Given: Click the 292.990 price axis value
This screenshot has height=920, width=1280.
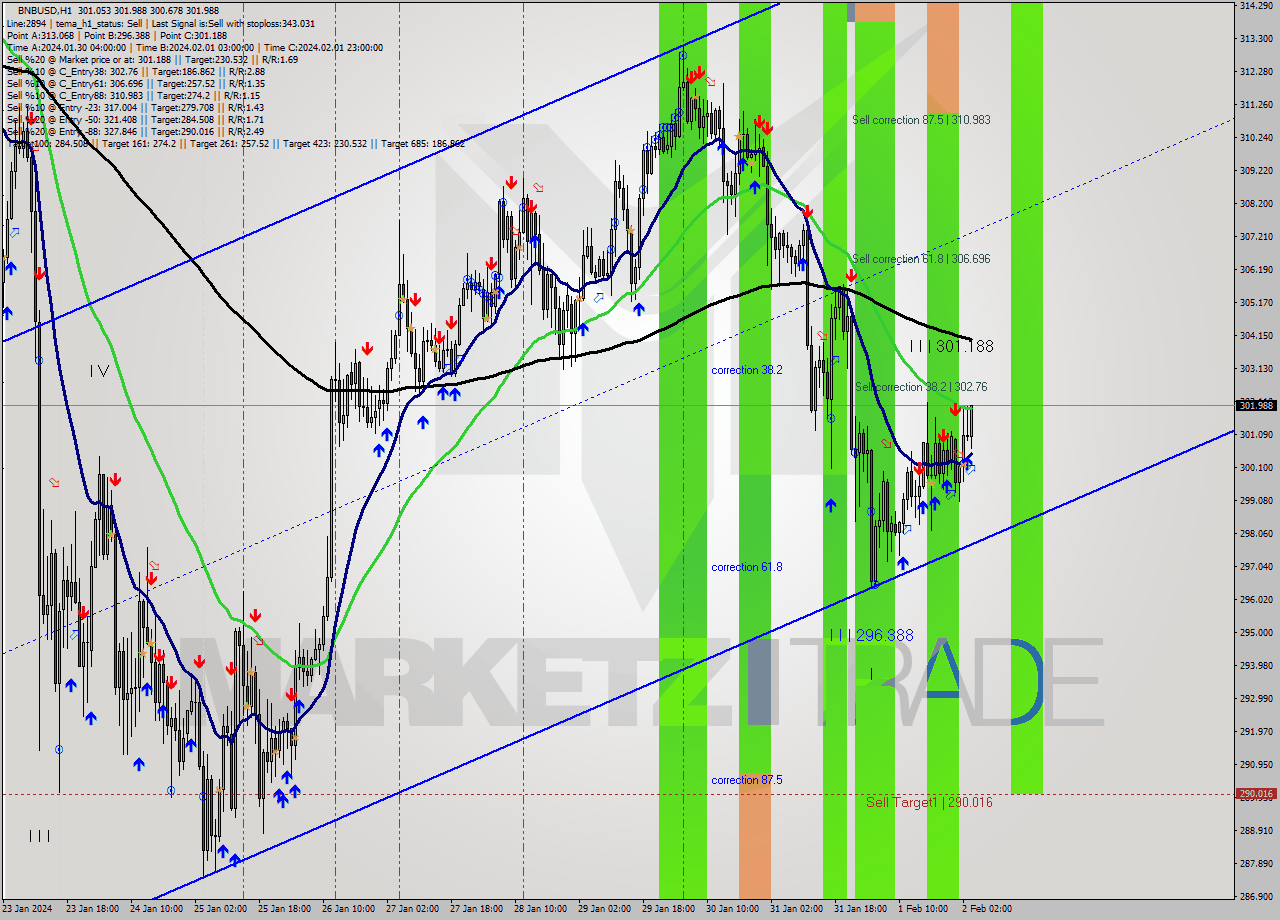Looking at the screenshot, I should [1256, 698].
